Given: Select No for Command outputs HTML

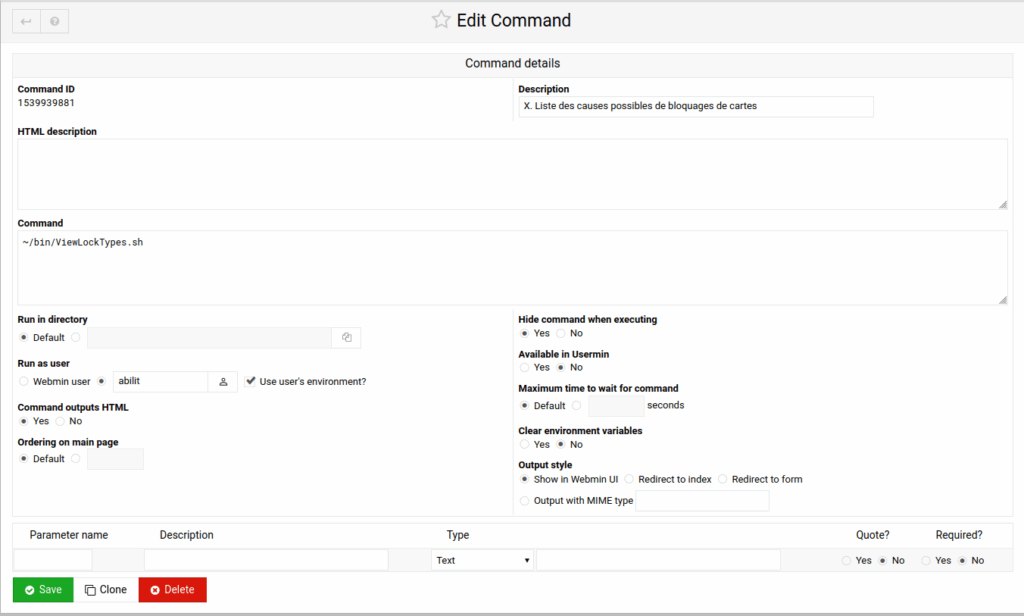Looking at the screenshot, I should coord(60,421).
